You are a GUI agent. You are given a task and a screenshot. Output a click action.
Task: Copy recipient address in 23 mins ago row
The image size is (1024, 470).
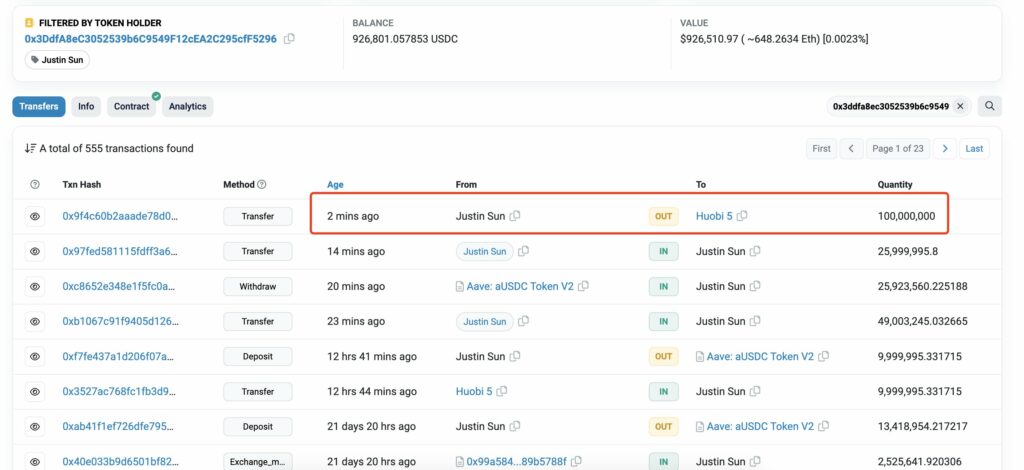pyautogui.click(x=755, y=321)
